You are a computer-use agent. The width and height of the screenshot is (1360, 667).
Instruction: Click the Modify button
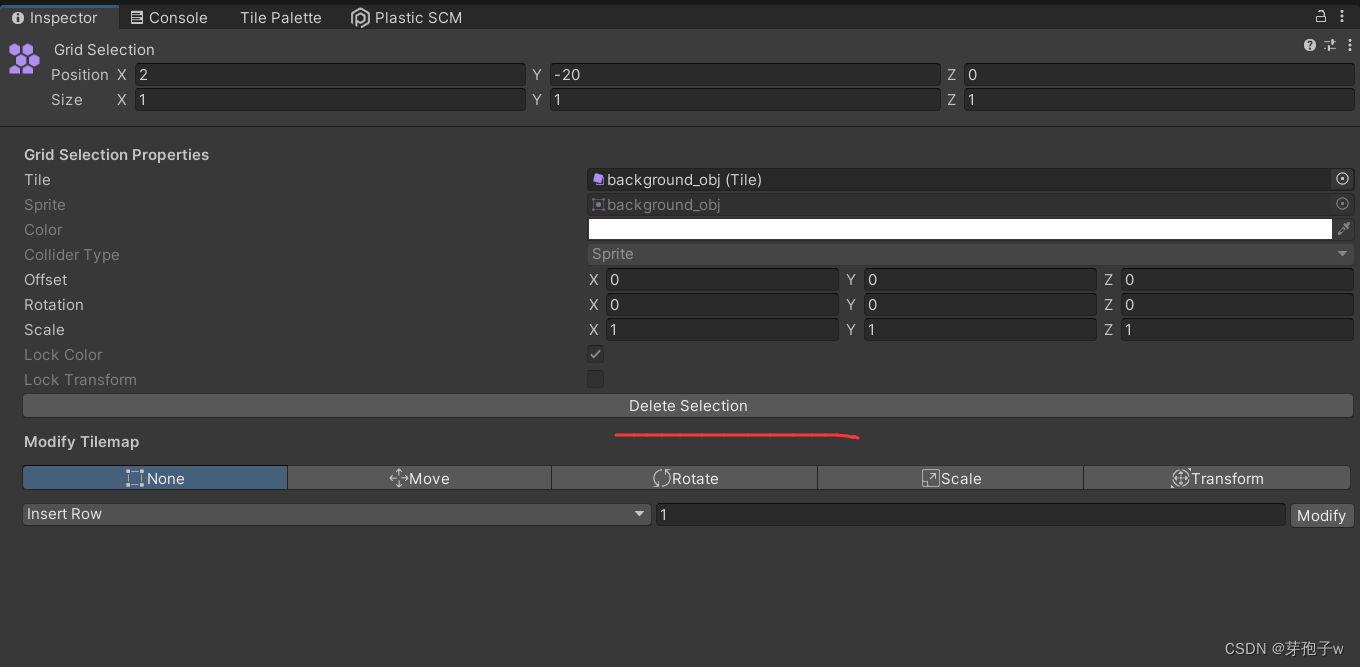point(1321,515)
